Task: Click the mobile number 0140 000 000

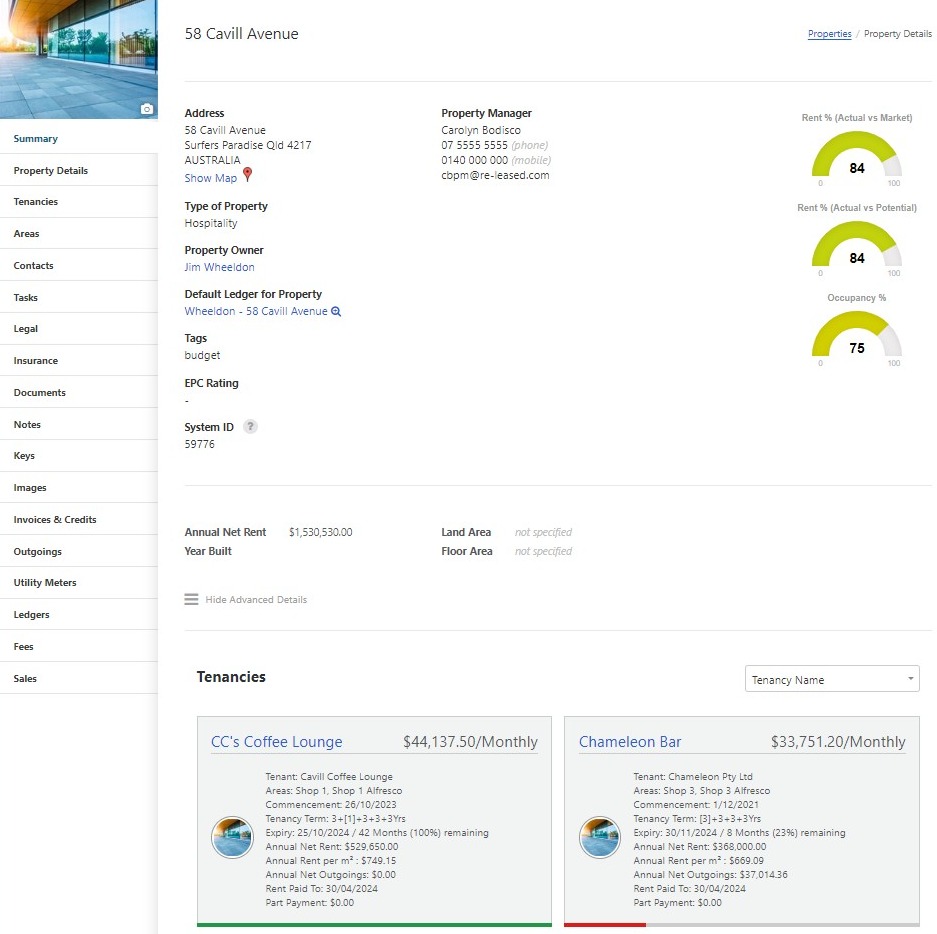Action: (x=474, y=160)
